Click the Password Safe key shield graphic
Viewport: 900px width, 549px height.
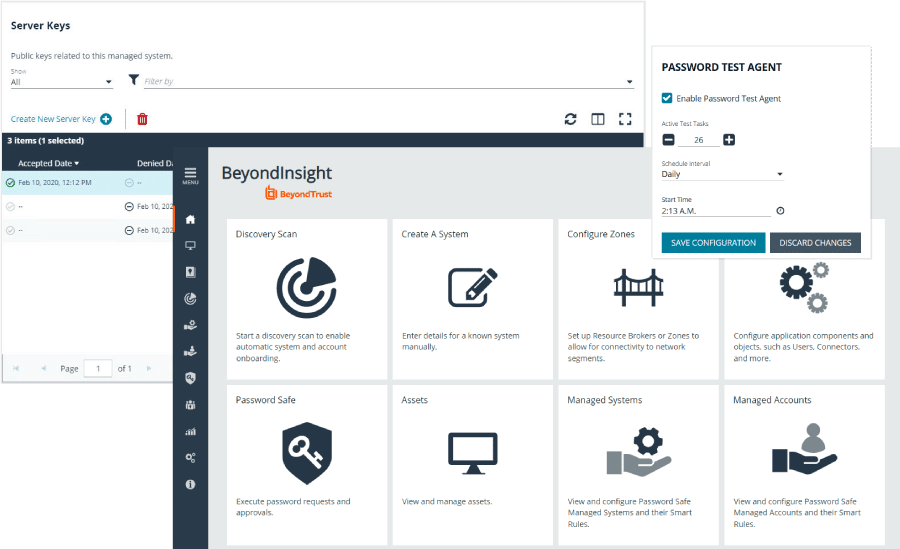[307, 453]
